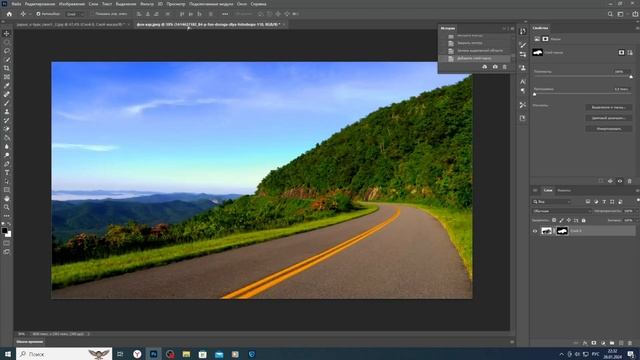Image resolution: width=640 pixels, height=360 pixels.
Task: Open the Окно menu
Action: pos(242,4)
